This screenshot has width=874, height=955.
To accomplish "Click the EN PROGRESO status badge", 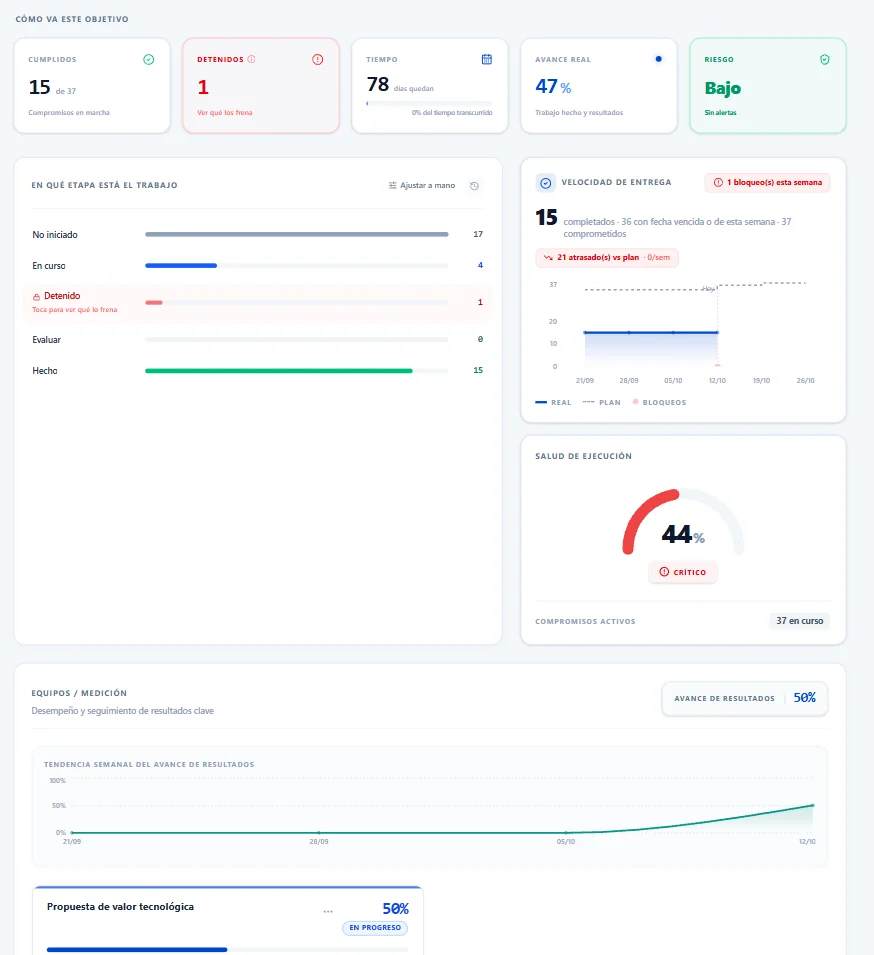I will click(x=375, y=928).
